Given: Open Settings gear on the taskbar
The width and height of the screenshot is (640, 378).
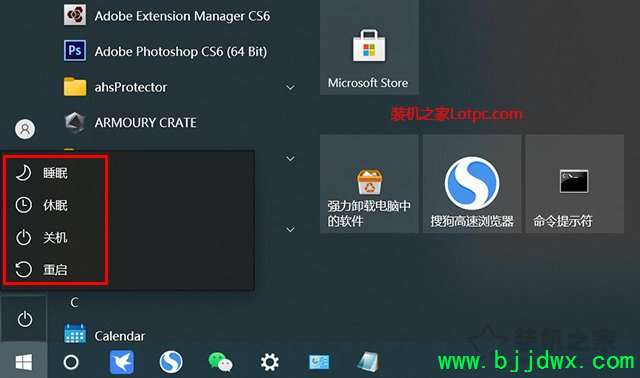Looking at the screenshot, I should [x=270, y=362].
